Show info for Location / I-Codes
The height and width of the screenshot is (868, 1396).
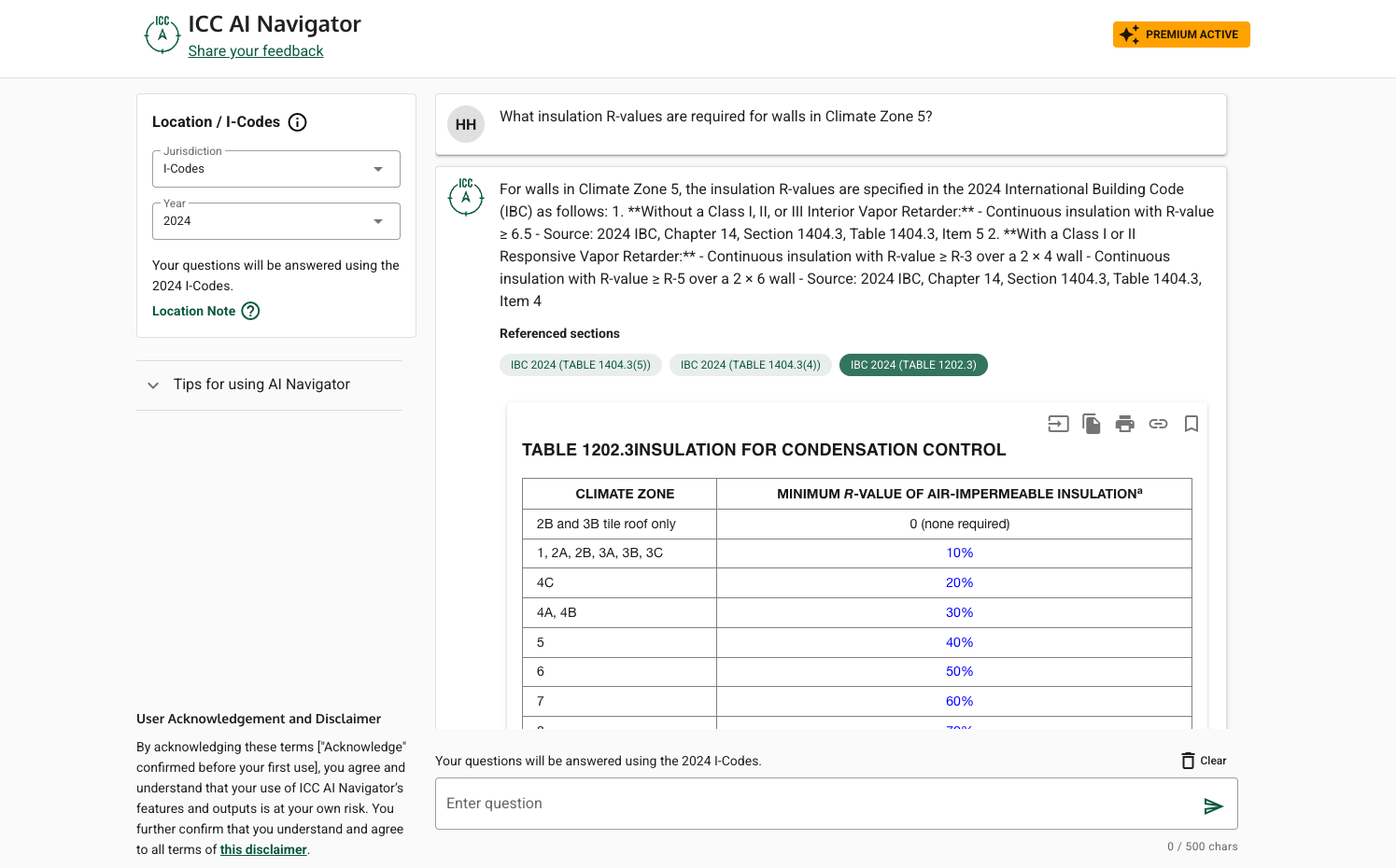point(298,122)
